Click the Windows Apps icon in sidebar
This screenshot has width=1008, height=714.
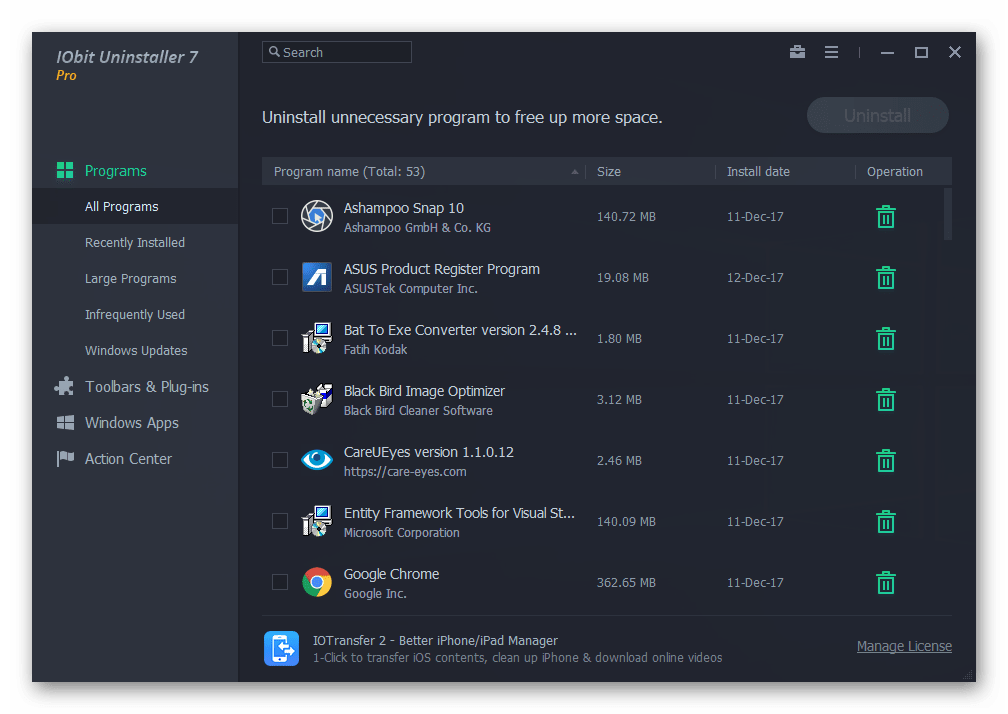pos(64,422)
